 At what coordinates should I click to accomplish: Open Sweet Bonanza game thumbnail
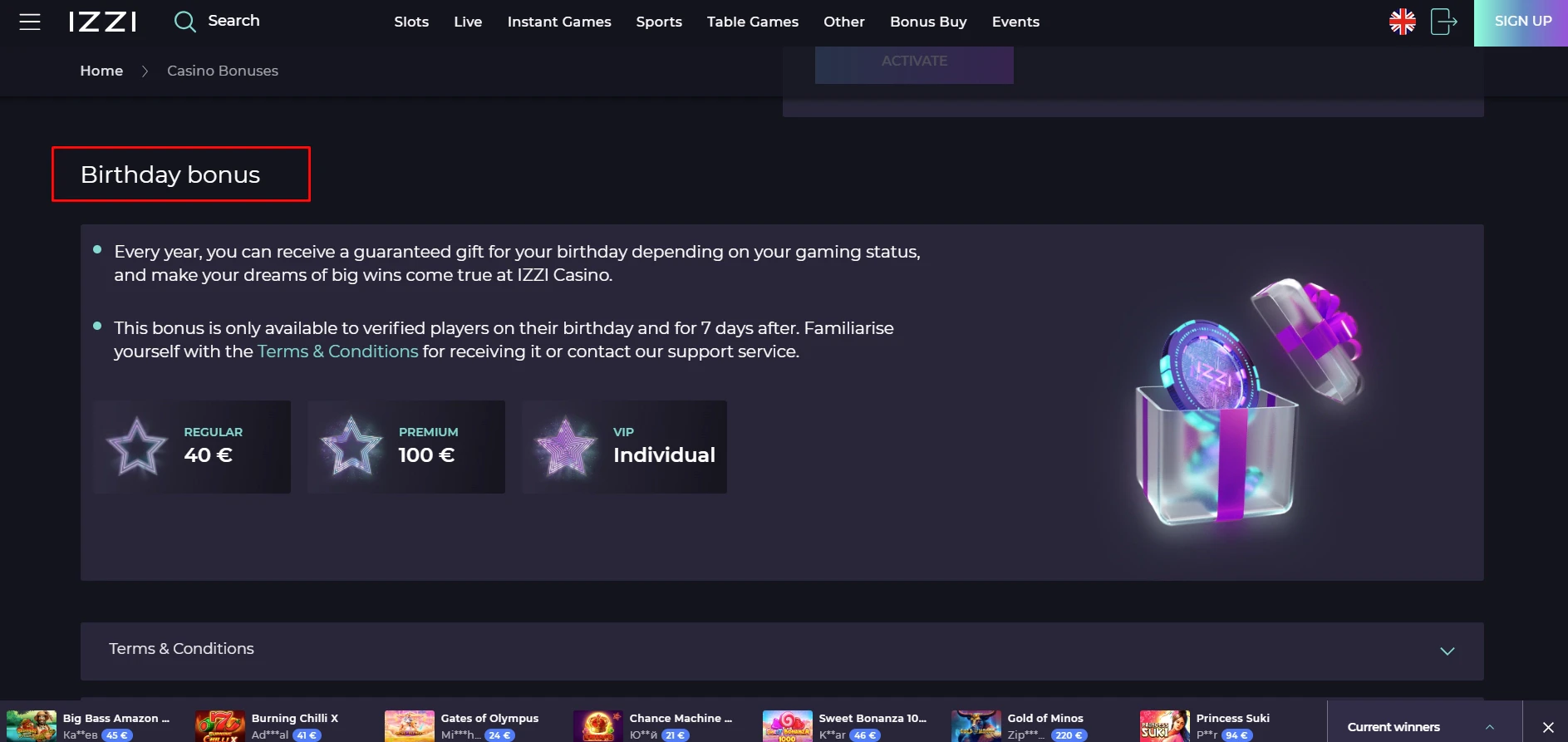[x=788, y=726]
